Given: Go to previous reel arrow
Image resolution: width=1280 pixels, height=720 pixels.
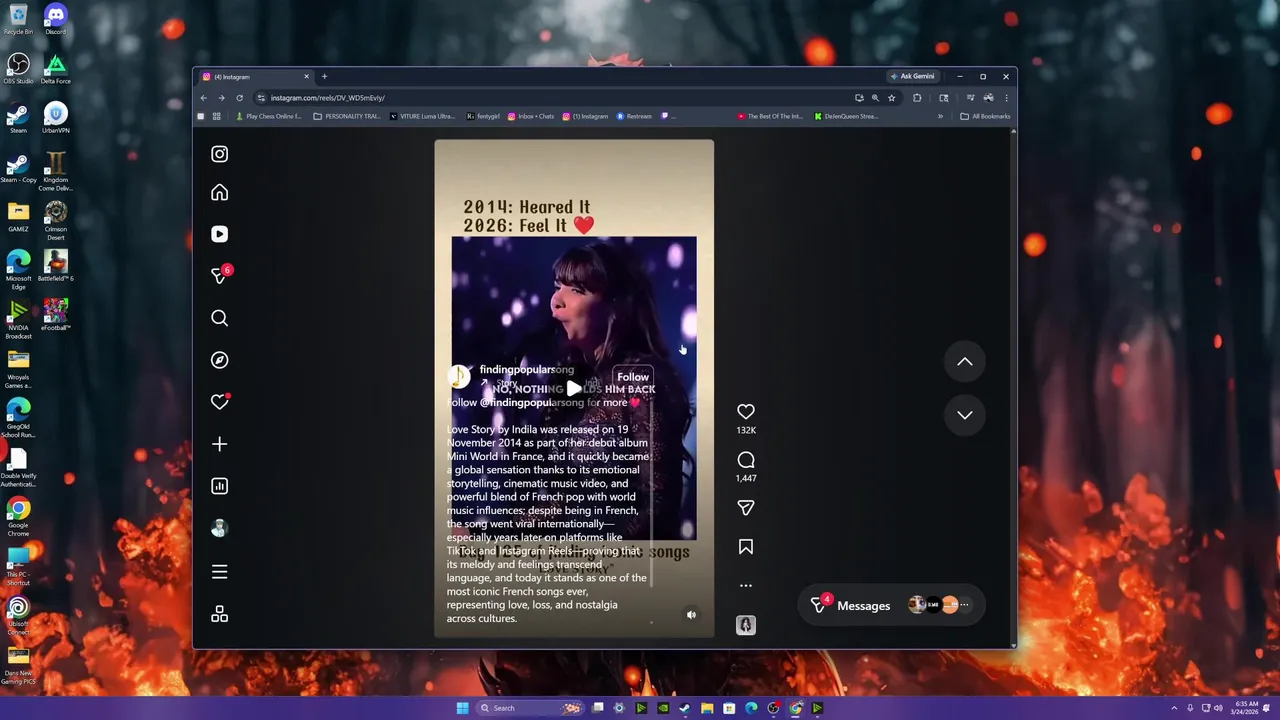Looking at the screenshot, I should pyautogui.click(x=965, y=362).
